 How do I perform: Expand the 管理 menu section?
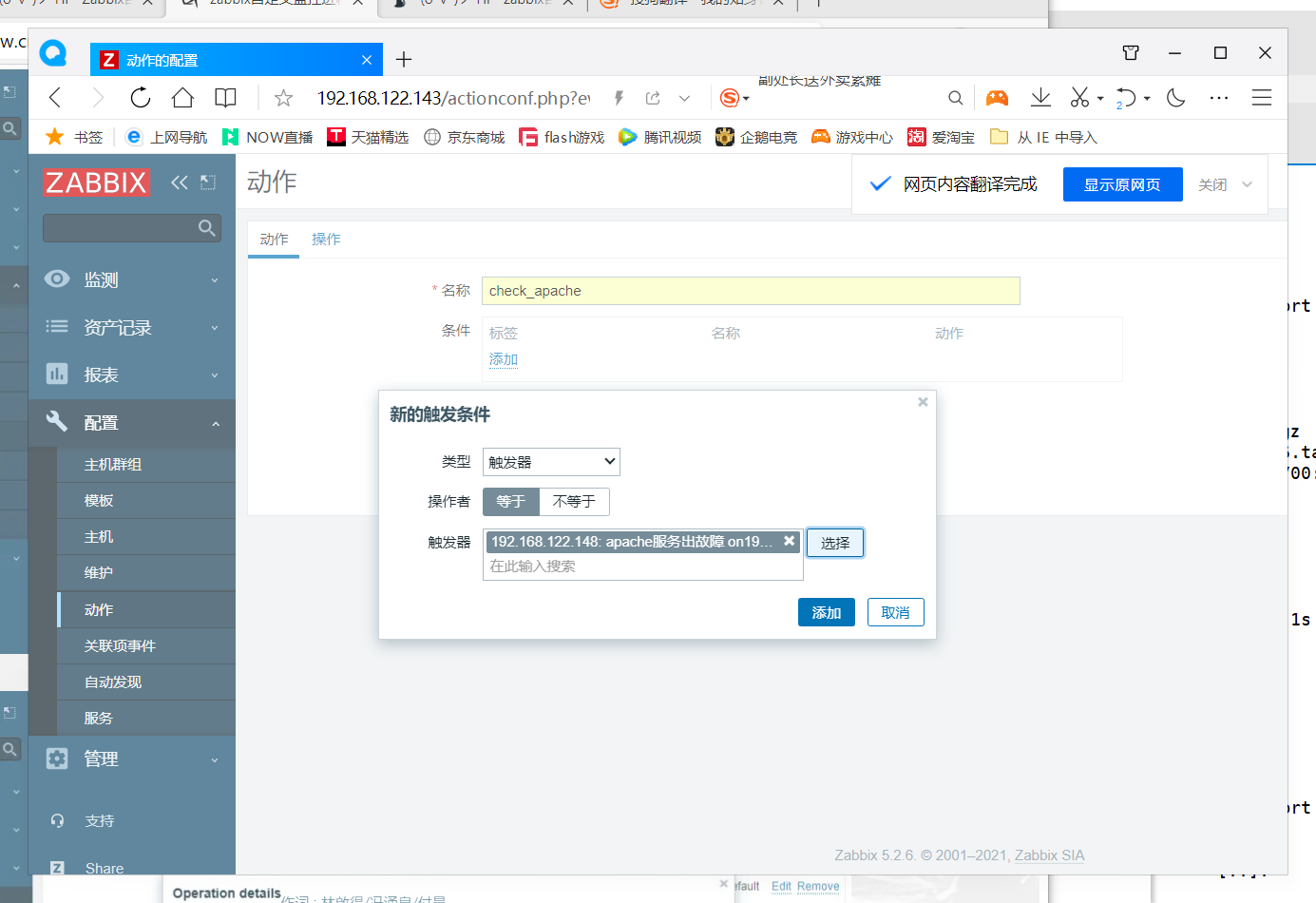pyautogui.click(x=132, y=759)
